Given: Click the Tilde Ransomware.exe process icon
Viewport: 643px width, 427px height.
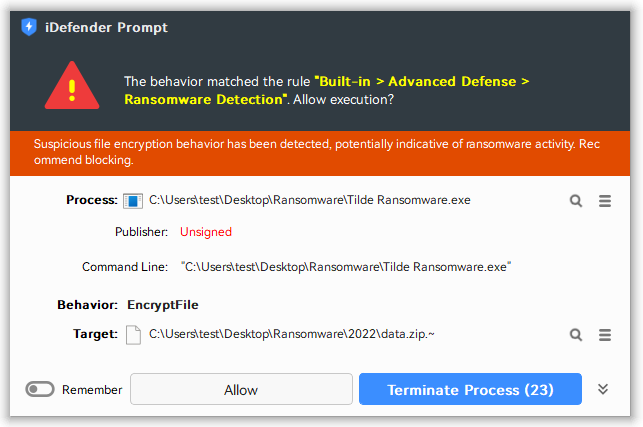Looking at the screenshot, I should coord(133,200).
